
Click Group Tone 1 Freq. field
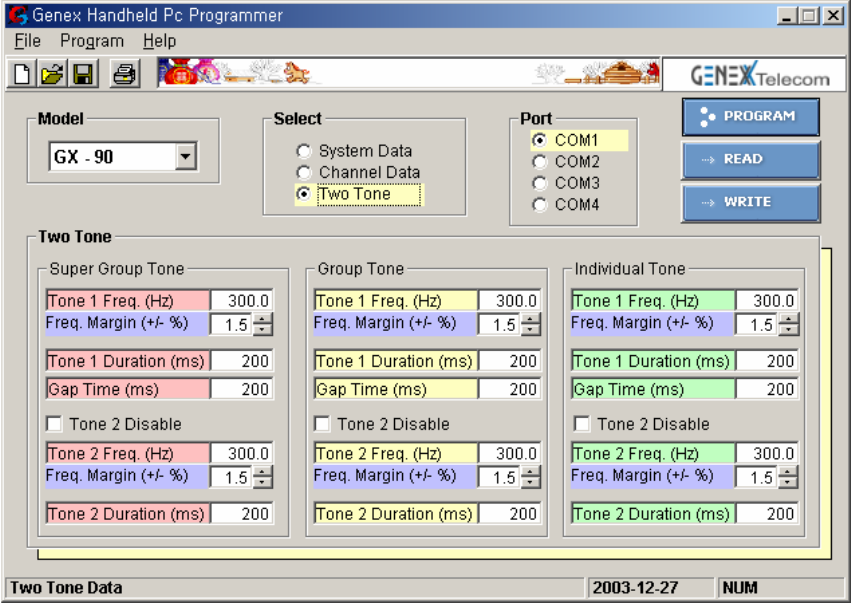[x=510, y=301]
